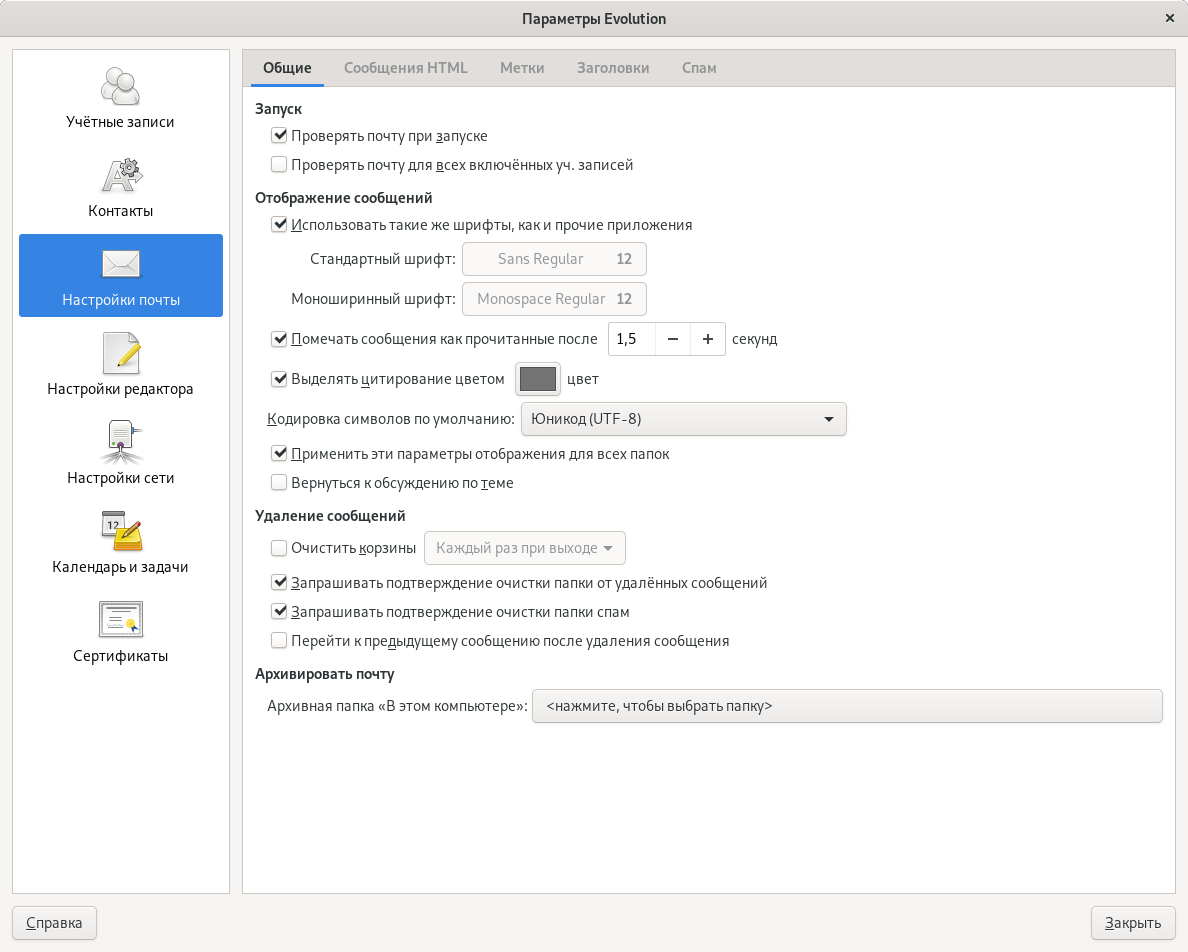The image size is (1188, 952).
Task: Click the Настройки почты envelope icon
Action: (120, 264)
